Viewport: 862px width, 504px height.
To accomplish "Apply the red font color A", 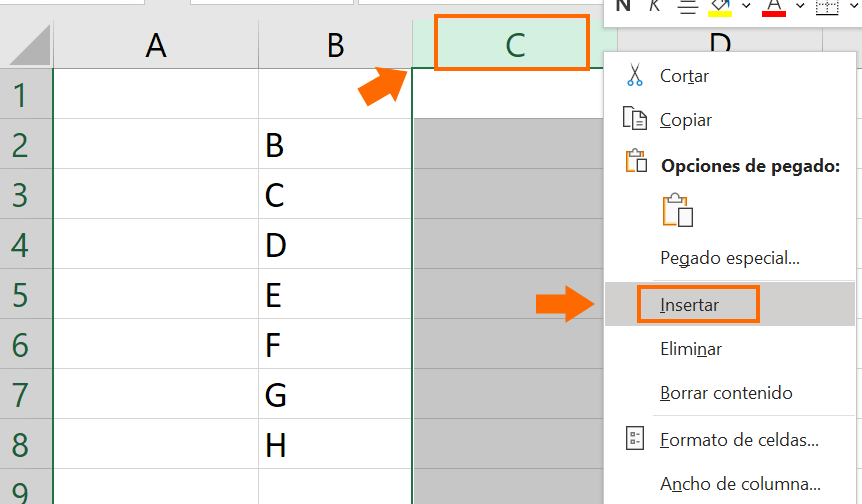I will 773,8.
